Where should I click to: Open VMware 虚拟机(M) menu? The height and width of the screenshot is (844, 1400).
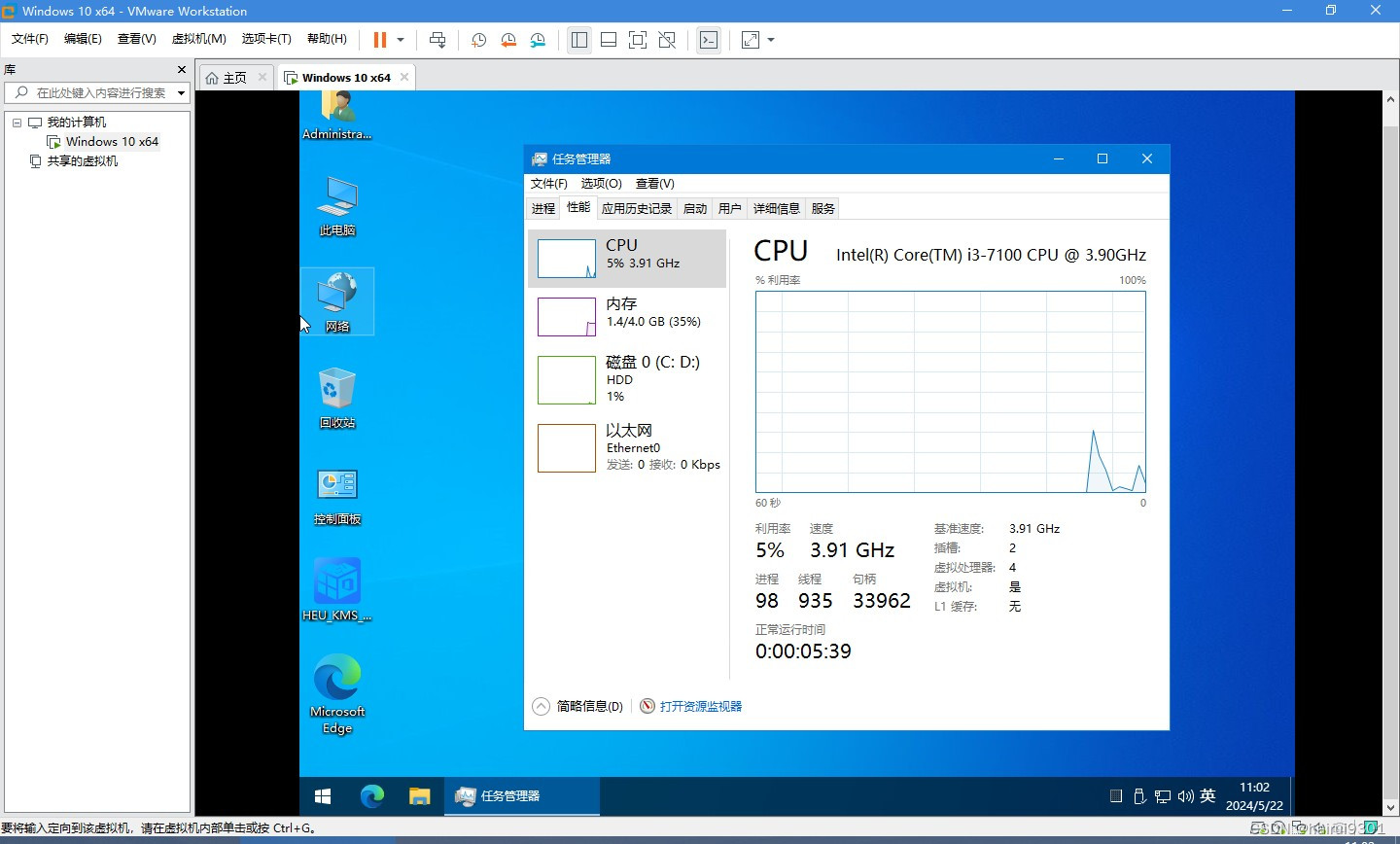(x=198, y=39)
